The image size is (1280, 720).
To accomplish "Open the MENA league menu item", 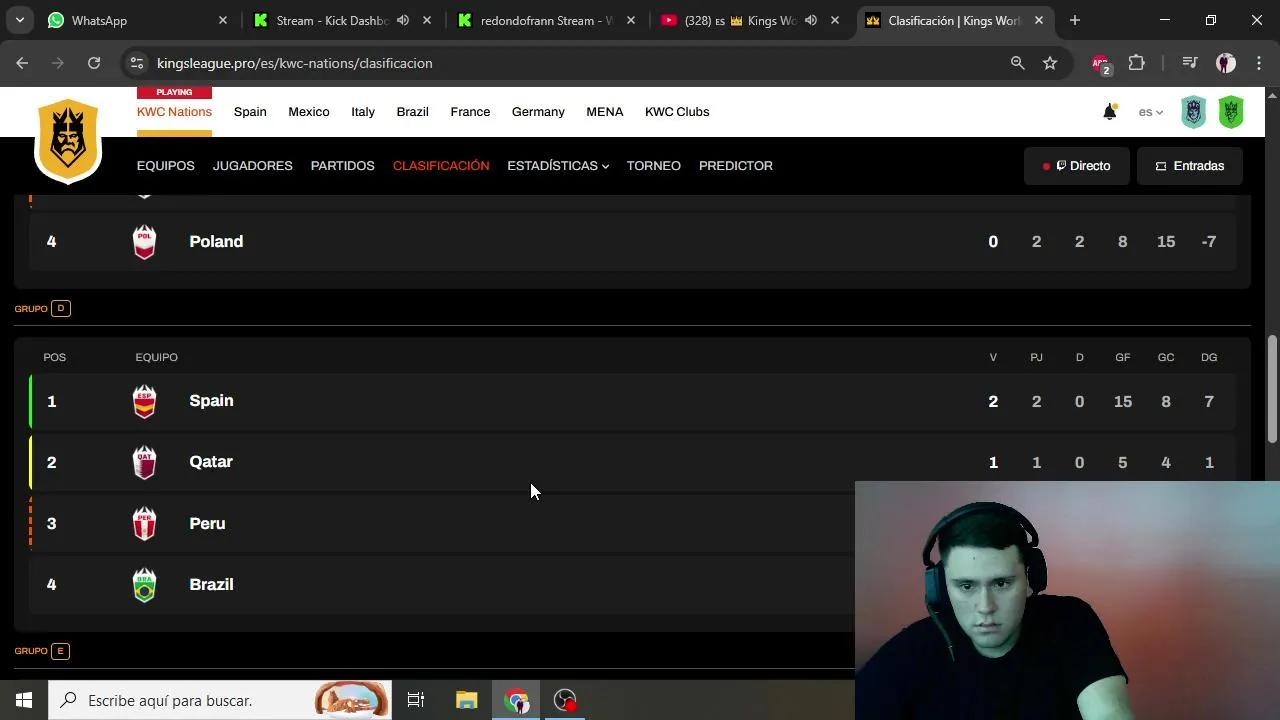I will coord(605,112).
